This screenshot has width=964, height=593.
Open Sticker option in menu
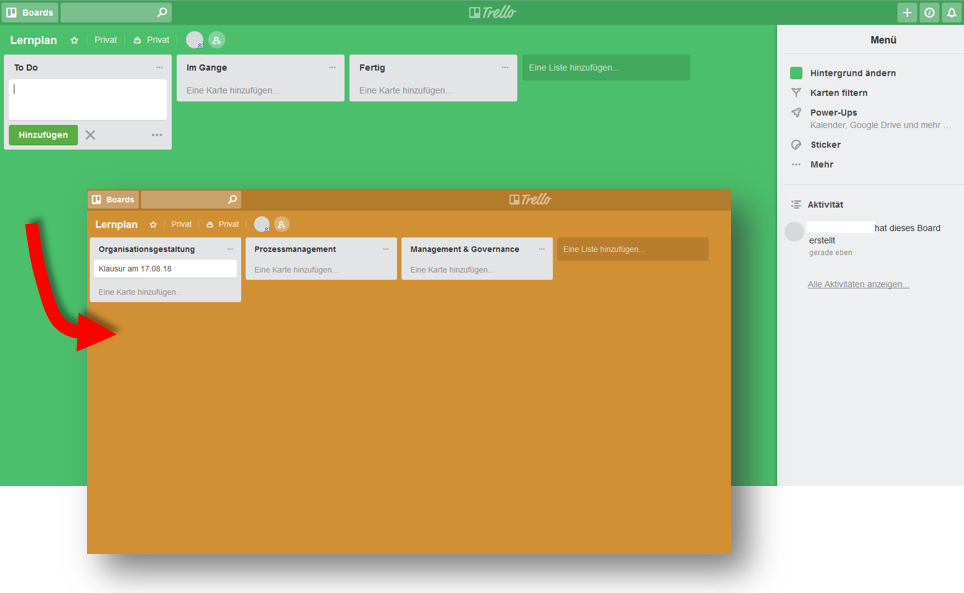pyautogui.click(x=825, y=145)
